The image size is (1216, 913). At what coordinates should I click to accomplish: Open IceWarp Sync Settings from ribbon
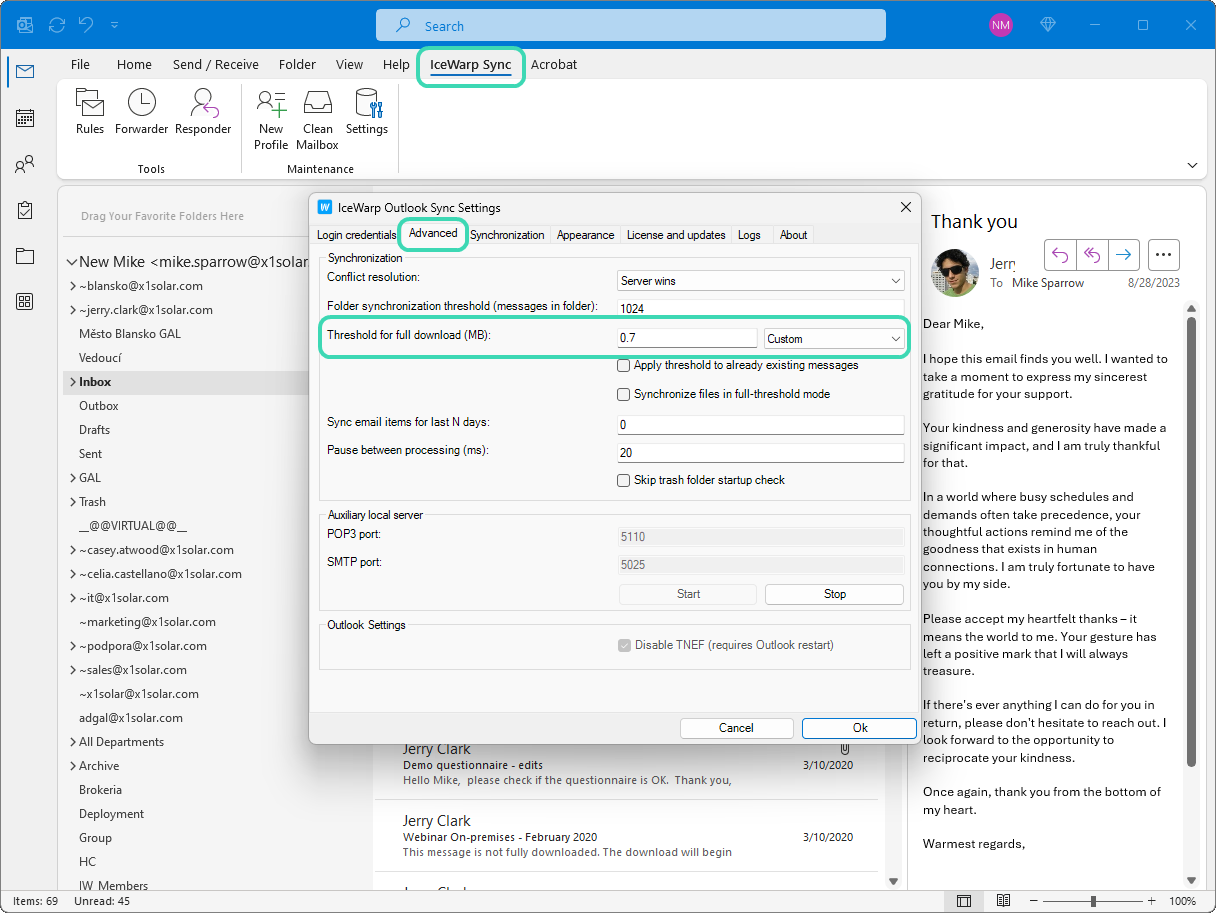367,111
